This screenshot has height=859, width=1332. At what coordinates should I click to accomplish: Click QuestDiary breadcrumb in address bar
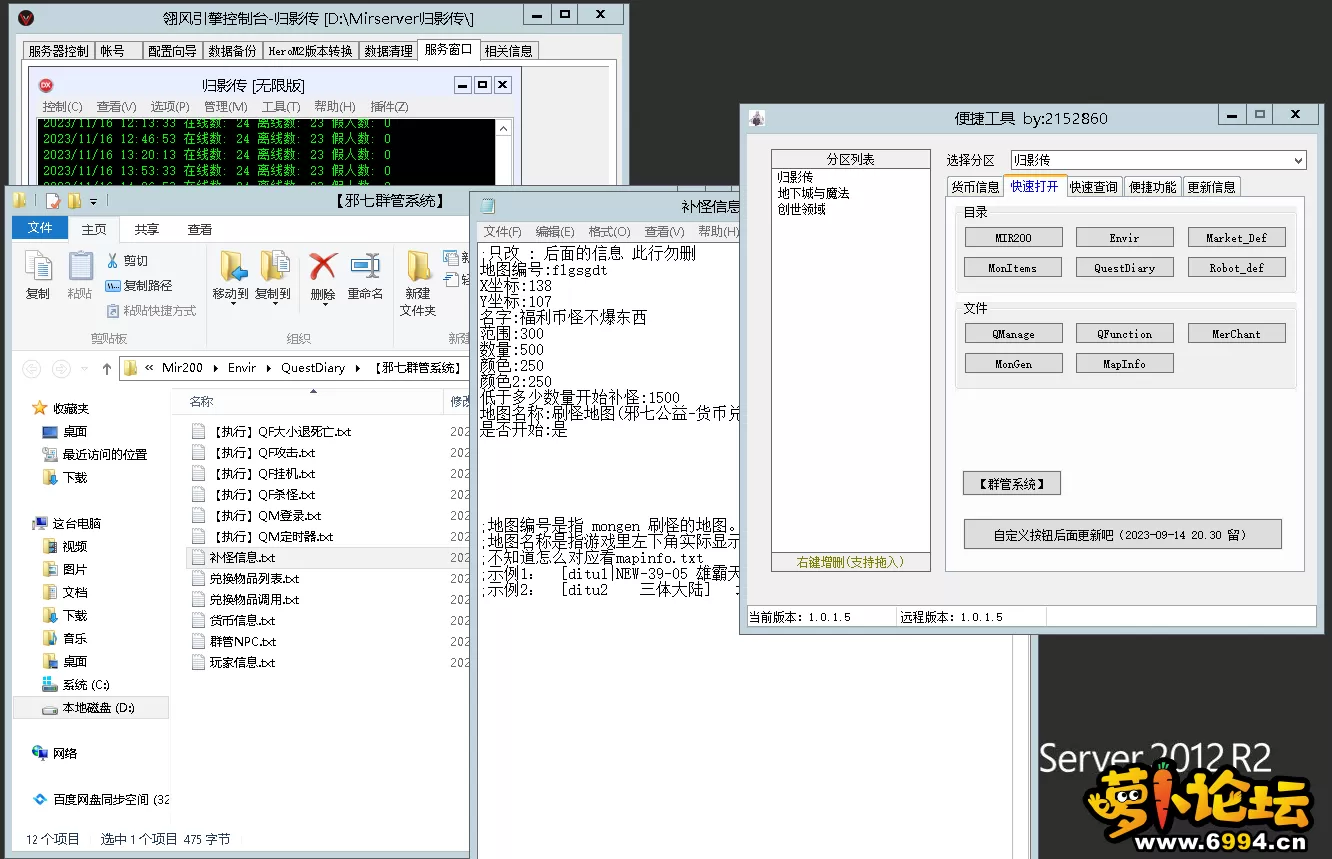(x=313, y=368)
